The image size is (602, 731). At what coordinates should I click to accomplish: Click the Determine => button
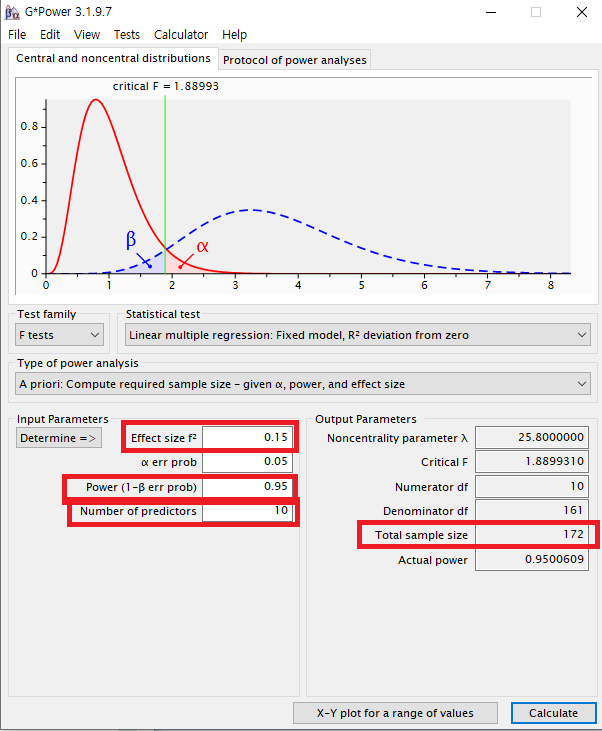(59, 438)
